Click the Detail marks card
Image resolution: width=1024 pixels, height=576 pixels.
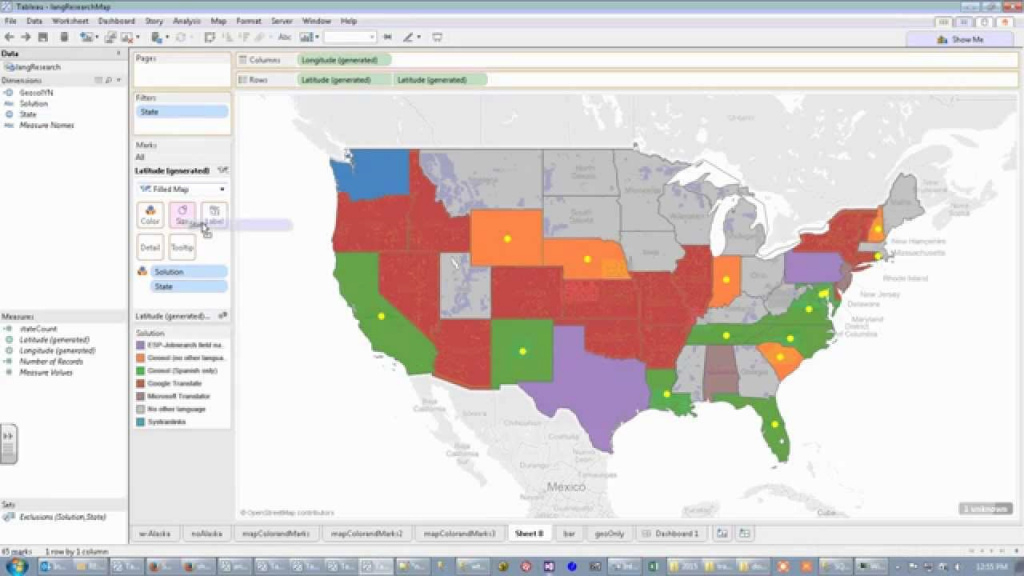coord(150,247)
